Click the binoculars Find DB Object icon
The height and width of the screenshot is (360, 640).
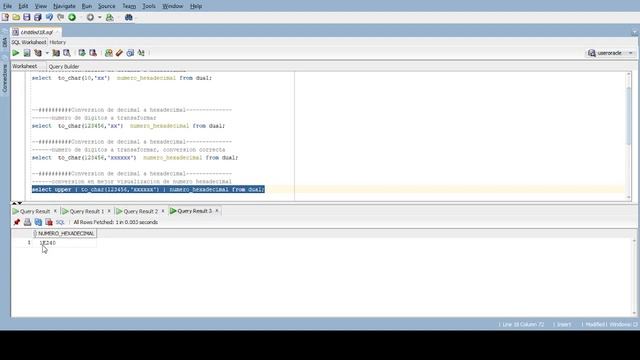(x=129, y=17)
